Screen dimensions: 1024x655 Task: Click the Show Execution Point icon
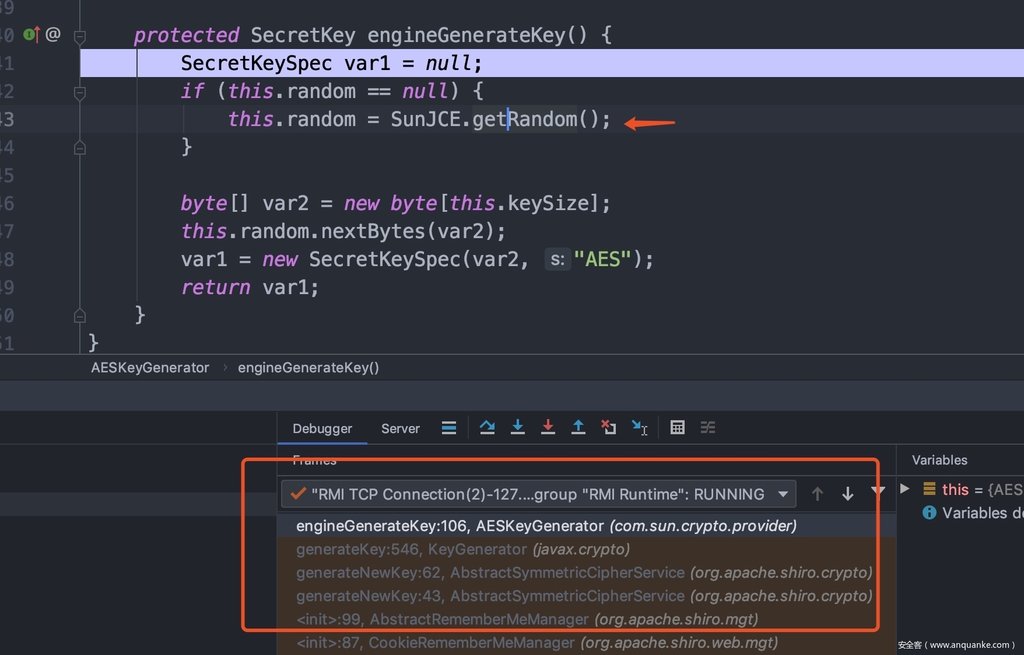[449, 428]
